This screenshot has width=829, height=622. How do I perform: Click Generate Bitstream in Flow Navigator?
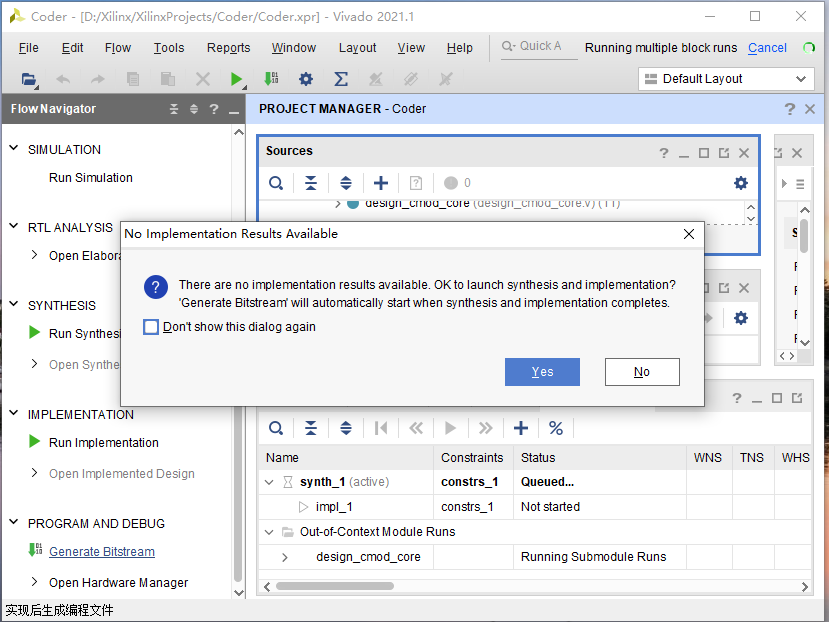[102, 552]
